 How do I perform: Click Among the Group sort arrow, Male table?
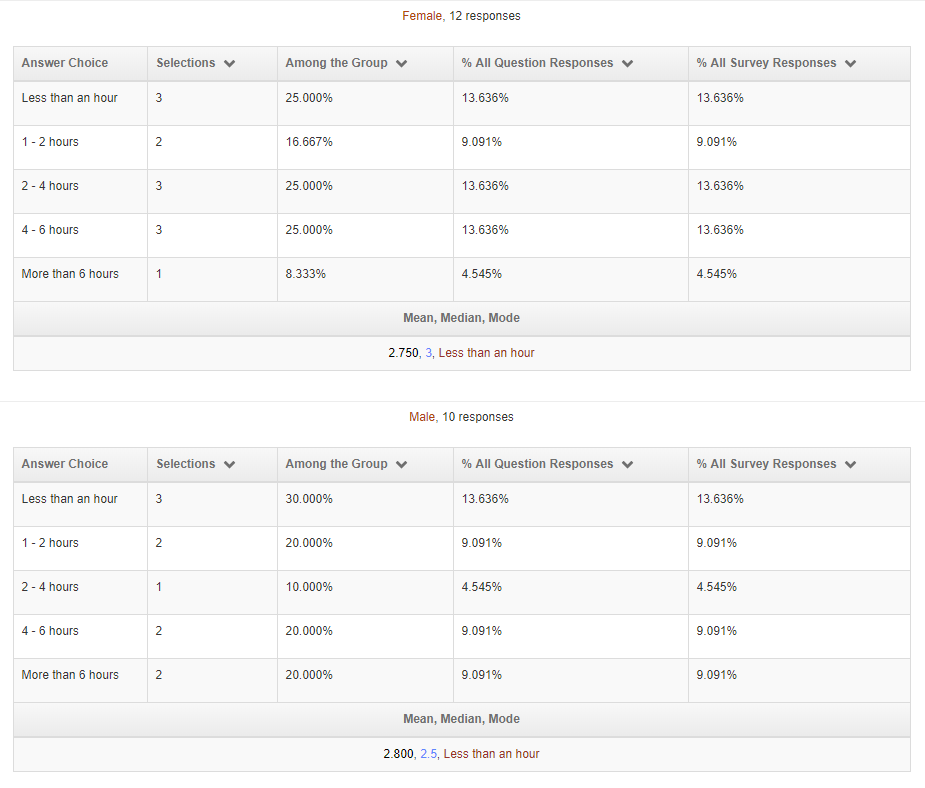tap(402, 465)
